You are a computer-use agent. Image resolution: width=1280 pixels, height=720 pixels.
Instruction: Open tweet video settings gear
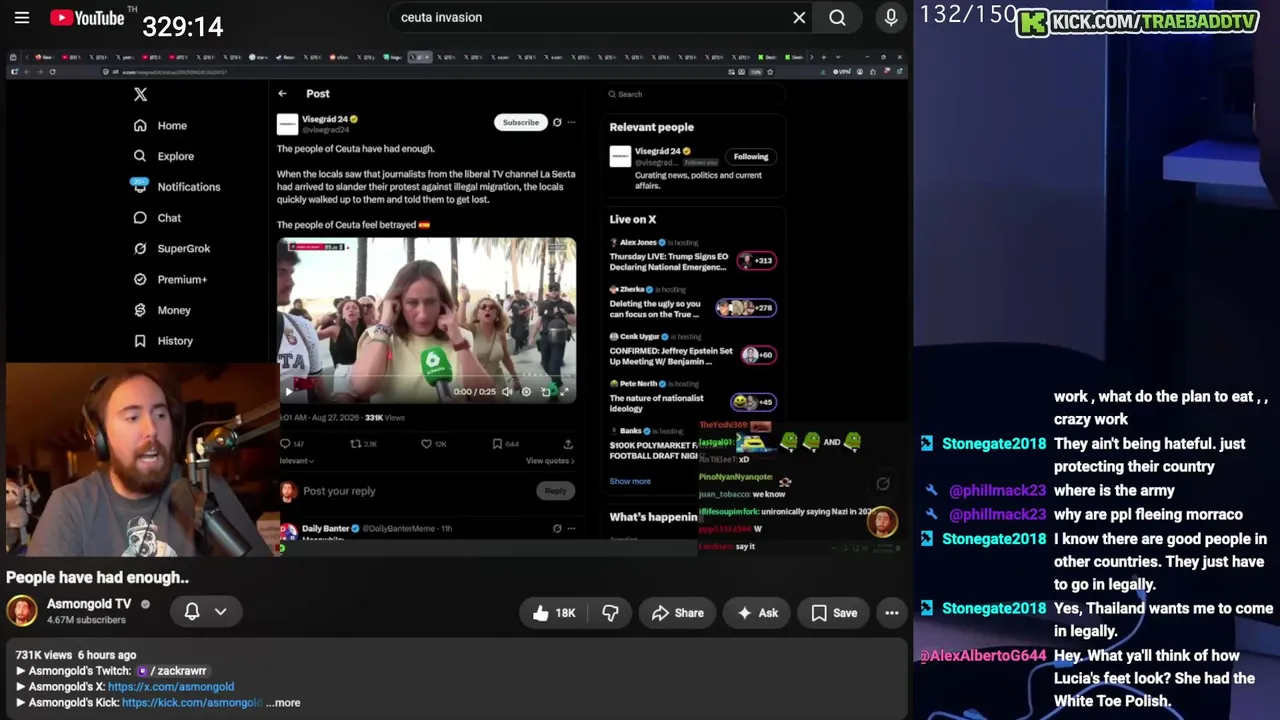pos(527,392)
